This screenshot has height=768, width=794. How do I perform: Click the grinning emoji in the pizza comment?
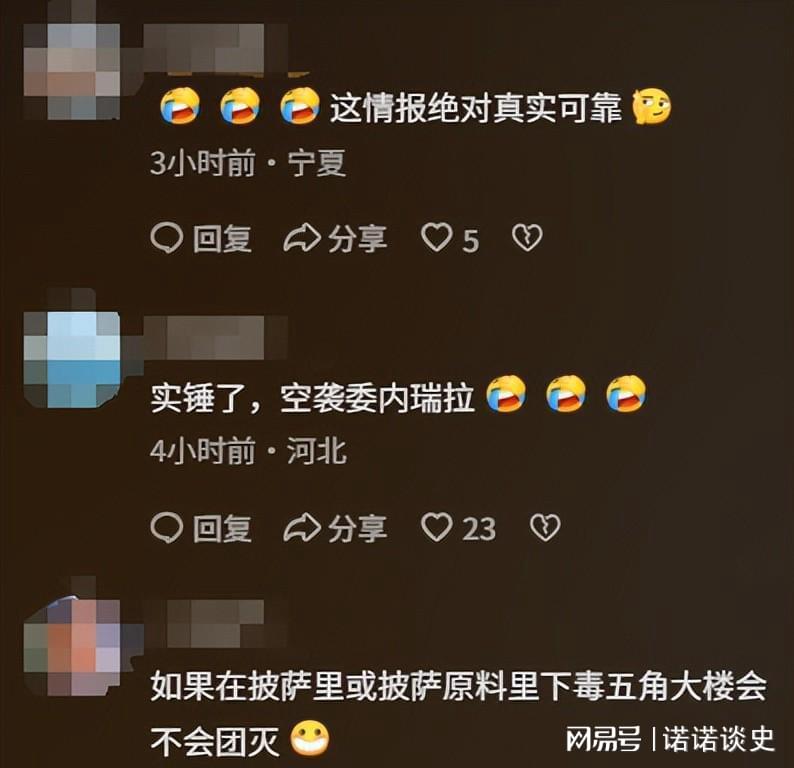click(310, 738)
